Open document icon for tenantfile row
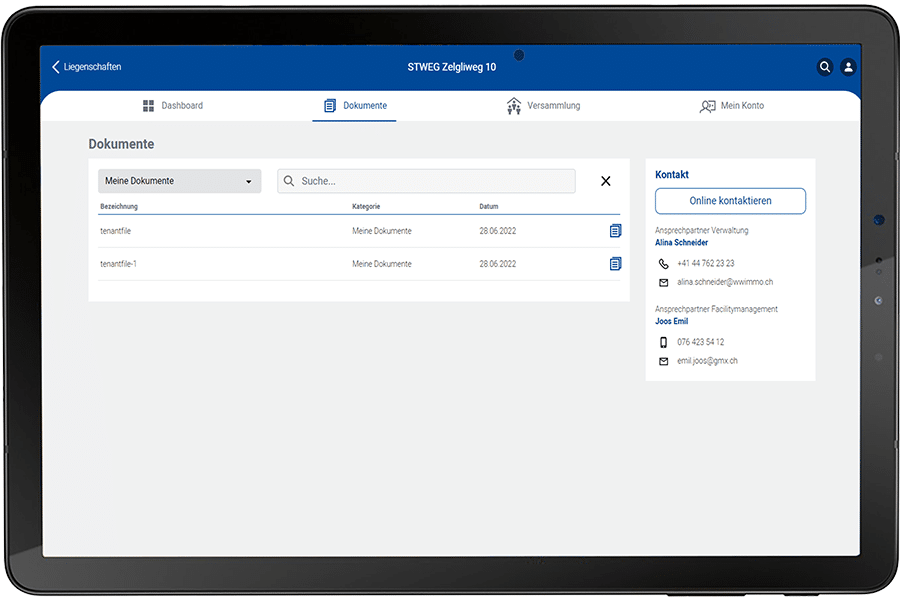Screen dimensions: 900x600 tap(615, 231)
